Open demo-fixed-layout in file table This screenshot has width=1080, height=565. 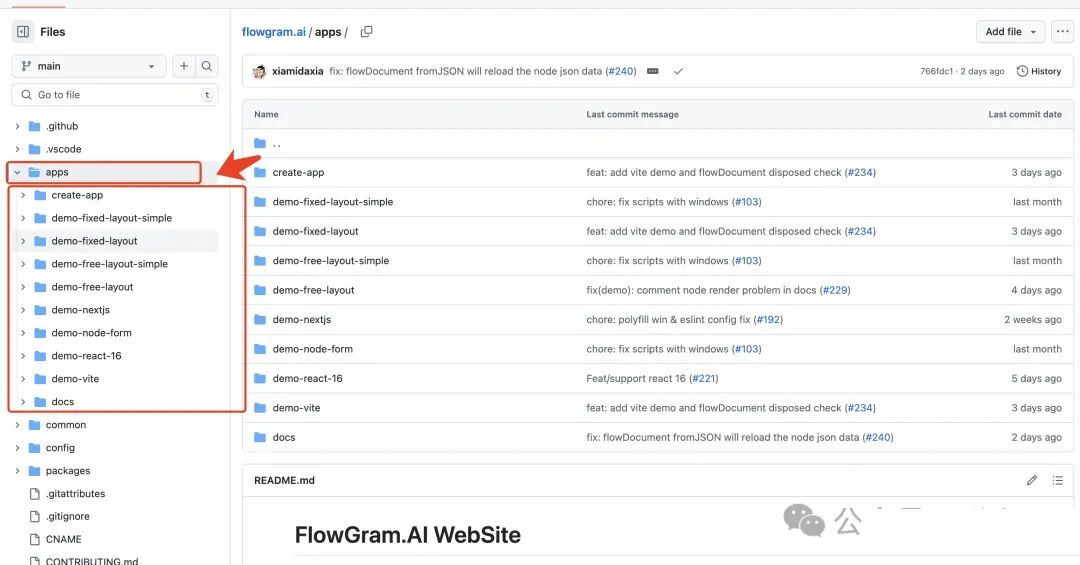(315, 232)
